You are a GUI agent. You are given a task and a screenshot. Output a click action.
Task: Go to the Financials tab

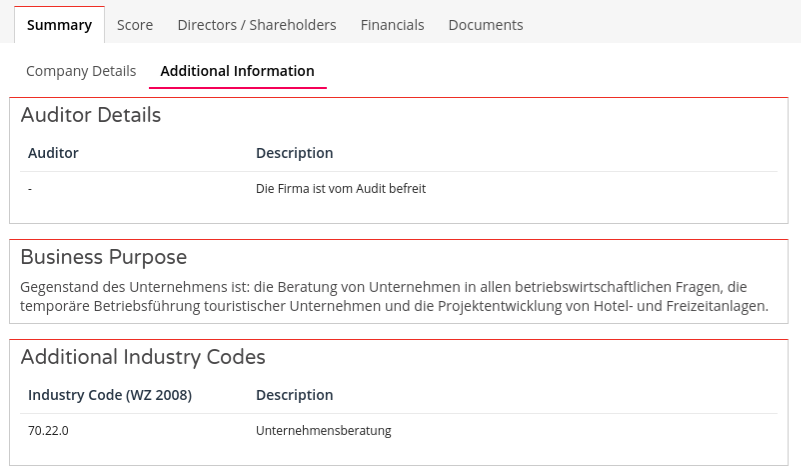point(392,25)
